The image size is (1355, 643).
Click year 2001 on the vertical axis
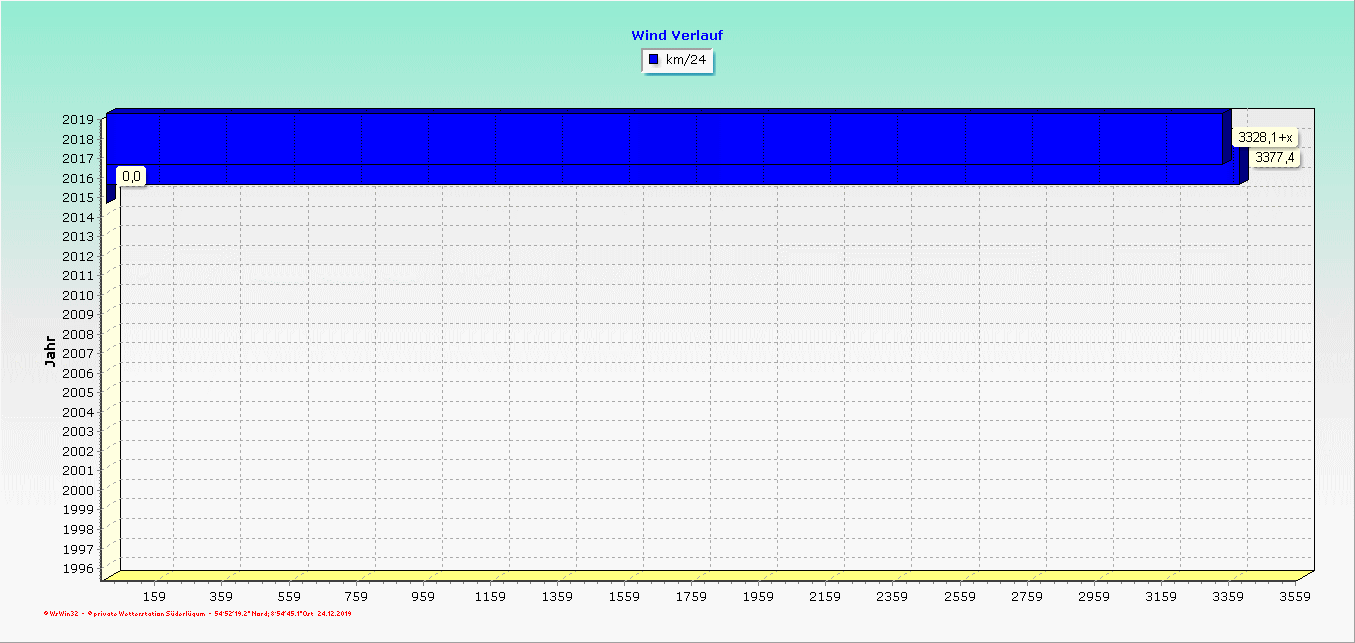tap(78, 471)
